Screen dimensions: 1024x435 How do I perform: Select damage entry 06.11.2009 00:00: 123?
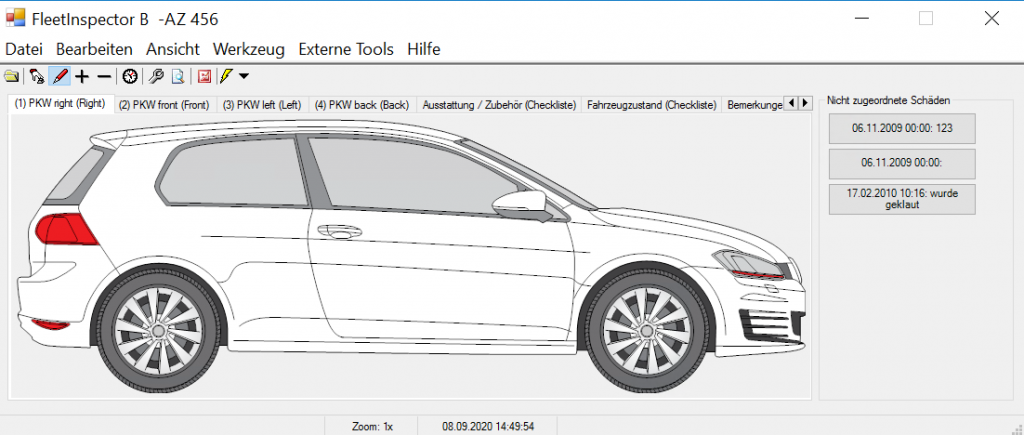click(902, 129)
